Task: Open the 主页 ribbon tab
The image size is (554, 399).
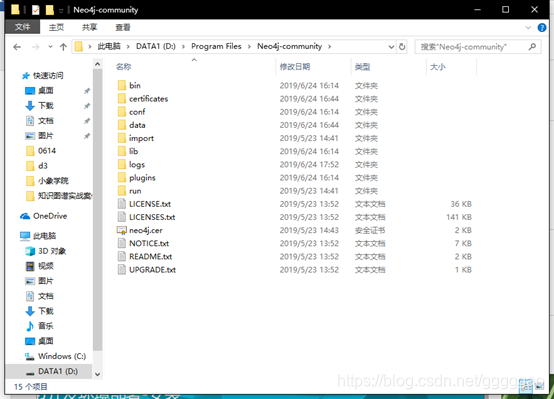Action: coord(56,27)
